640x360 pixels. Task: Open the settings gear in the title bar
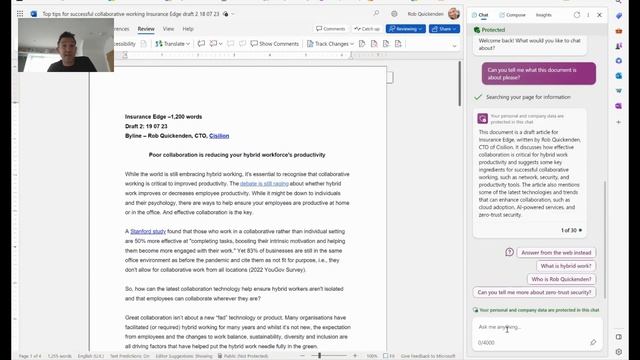(x=394, y=14)
